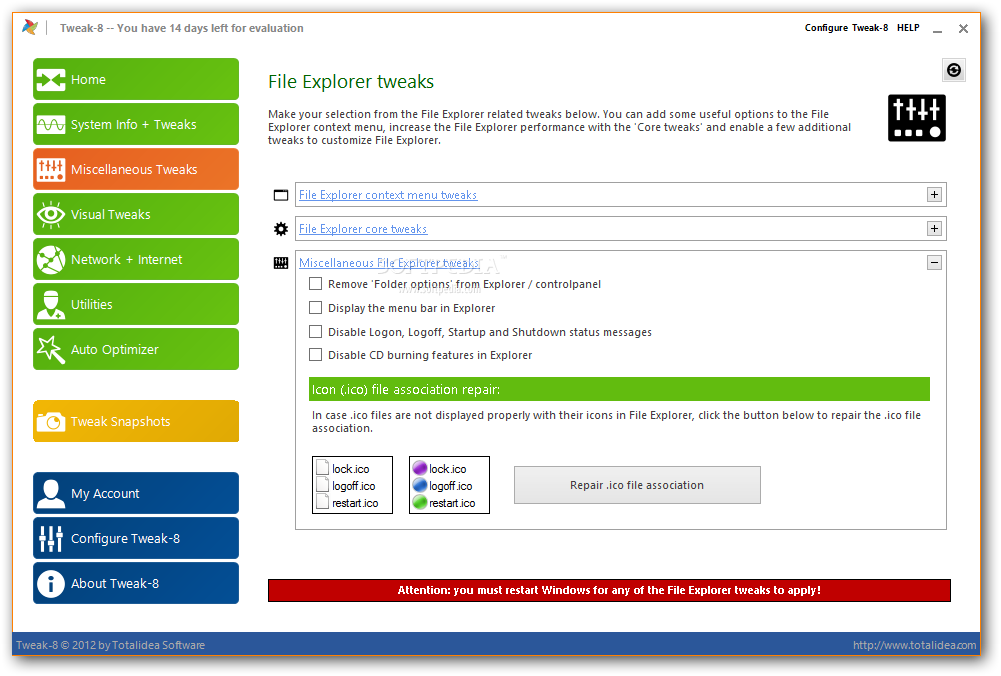Viewport: 1001px width, 676px height.
Task: Open My Account page
Action: click(x=136, y=493)
